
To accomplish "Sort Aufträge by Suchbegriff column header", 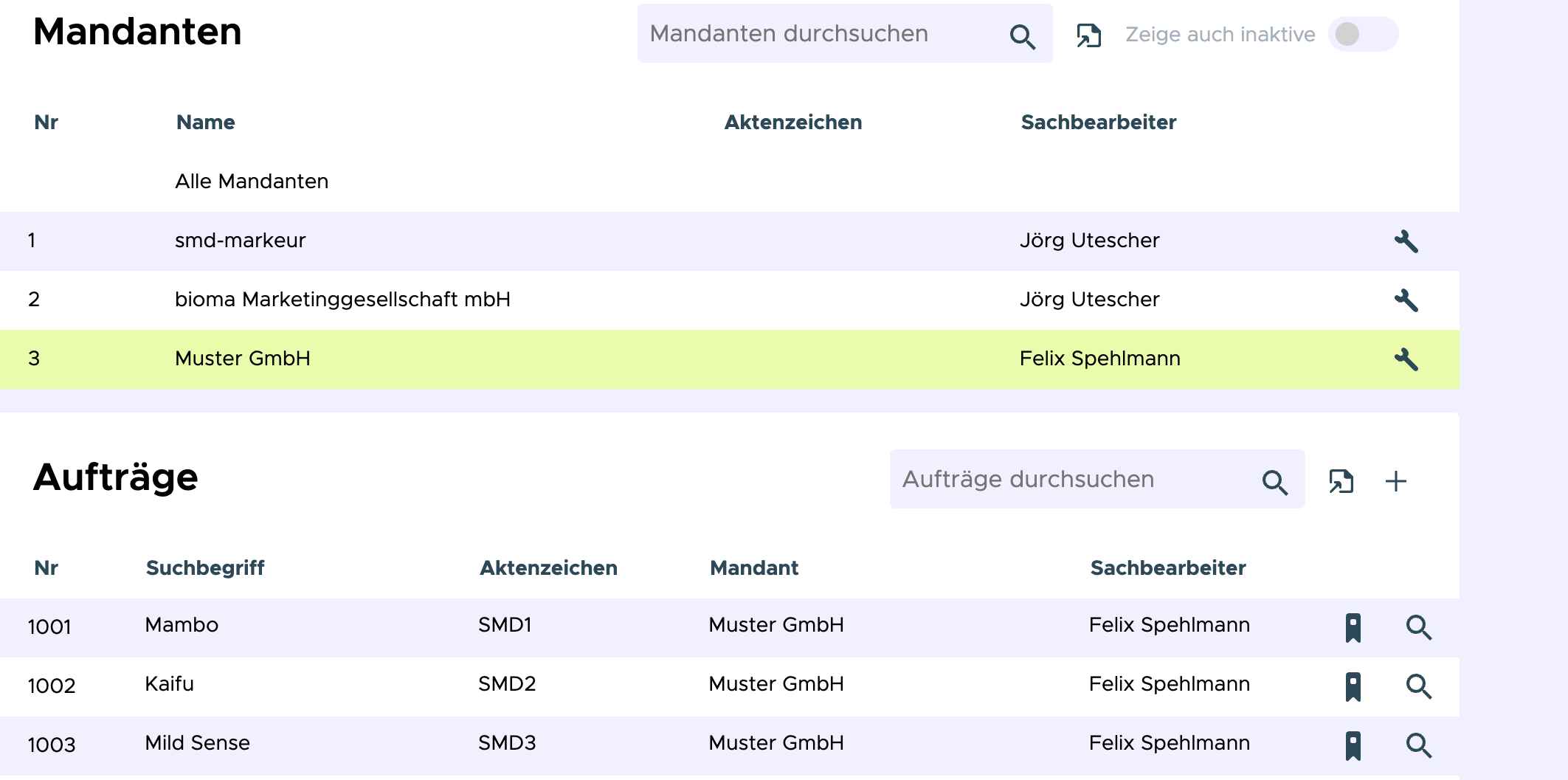I will pyautogui.click(x=205, y=568).
